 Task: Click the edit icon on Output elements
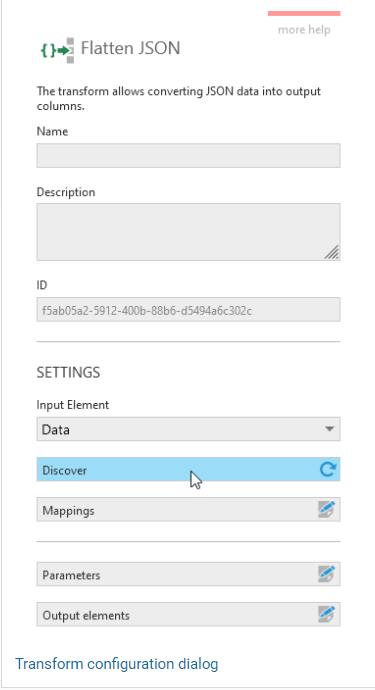327,614
